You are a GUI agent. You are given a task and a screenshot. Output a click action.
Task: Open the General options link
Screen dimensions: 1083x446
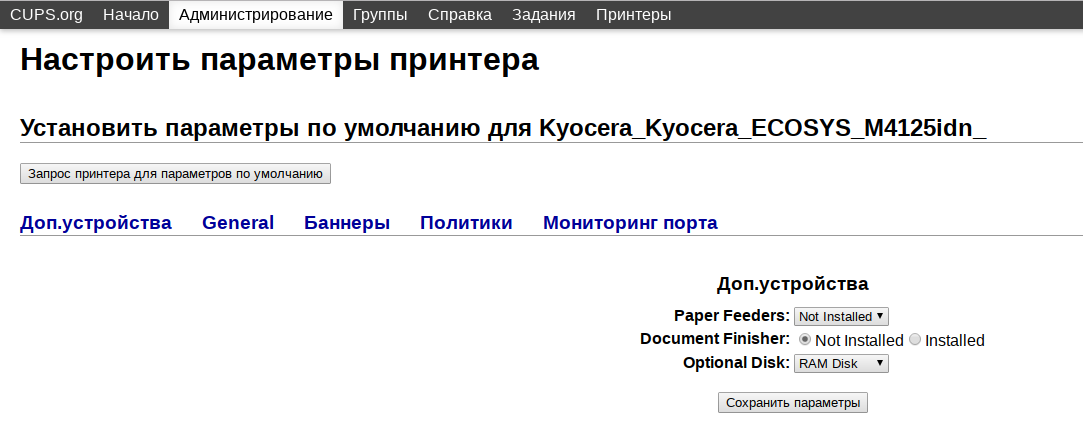[x=238, y=223]
